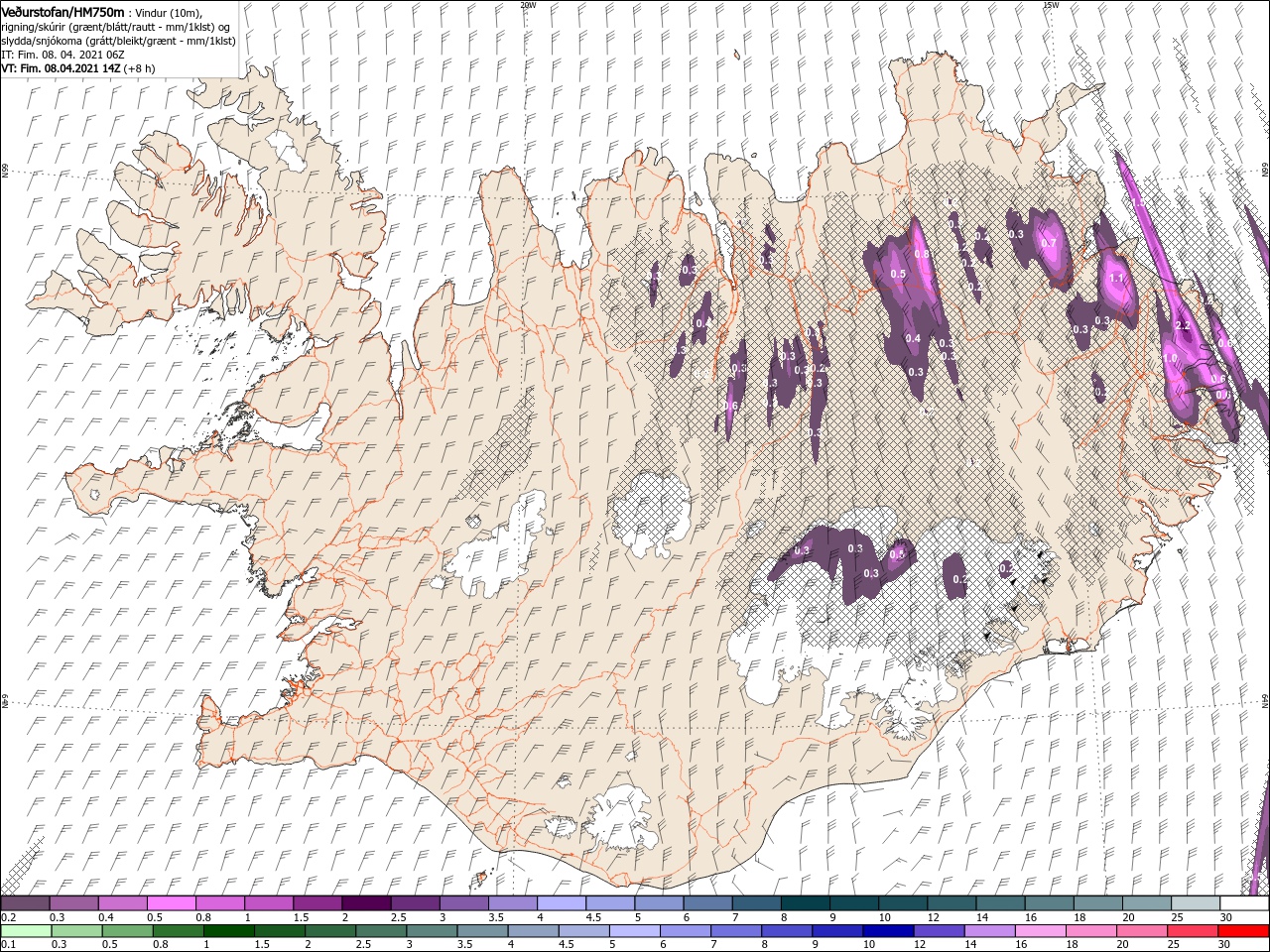Select top legend swatch starting at 0.2

pos(25,903)
